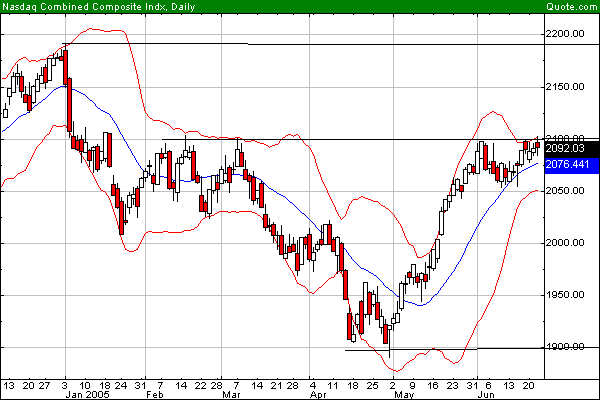The width and height of the screenshot is (600, 400).
Task: Click the Mar month label
Action: 231,395
